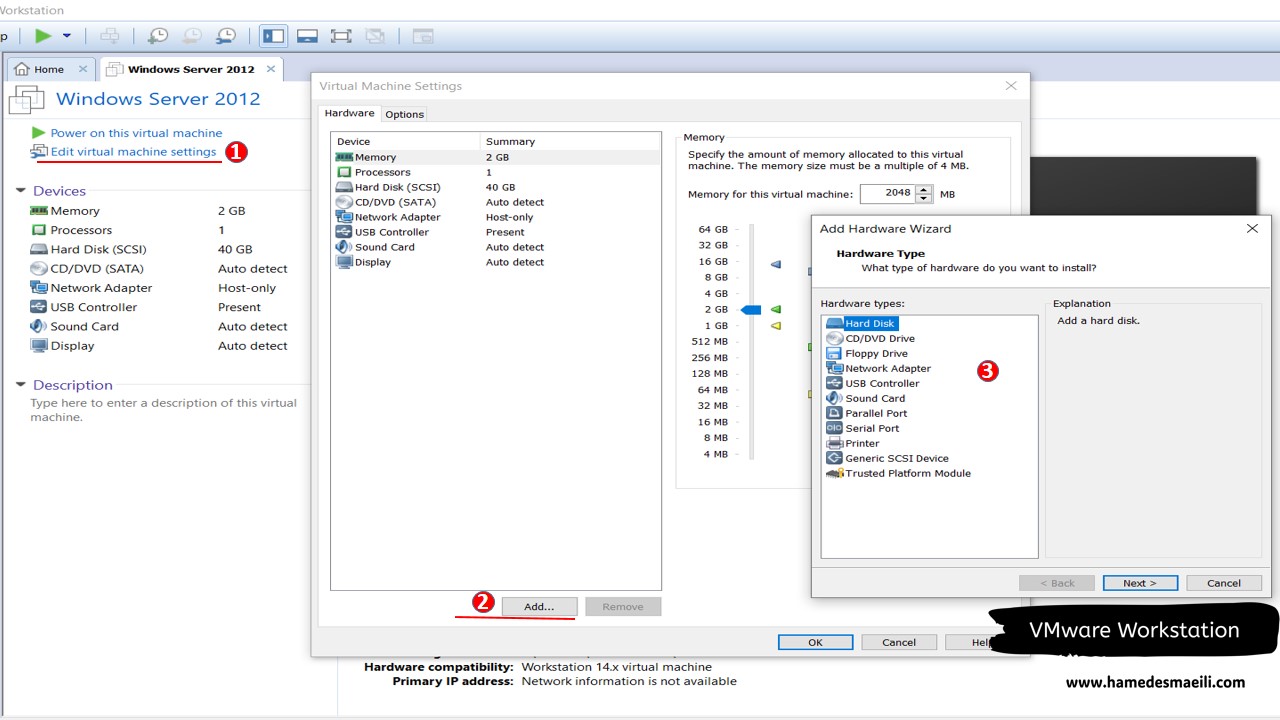Select Floppy Drive in Hardware types list
Screen dimensions: 1280x720
pos(867,353)
